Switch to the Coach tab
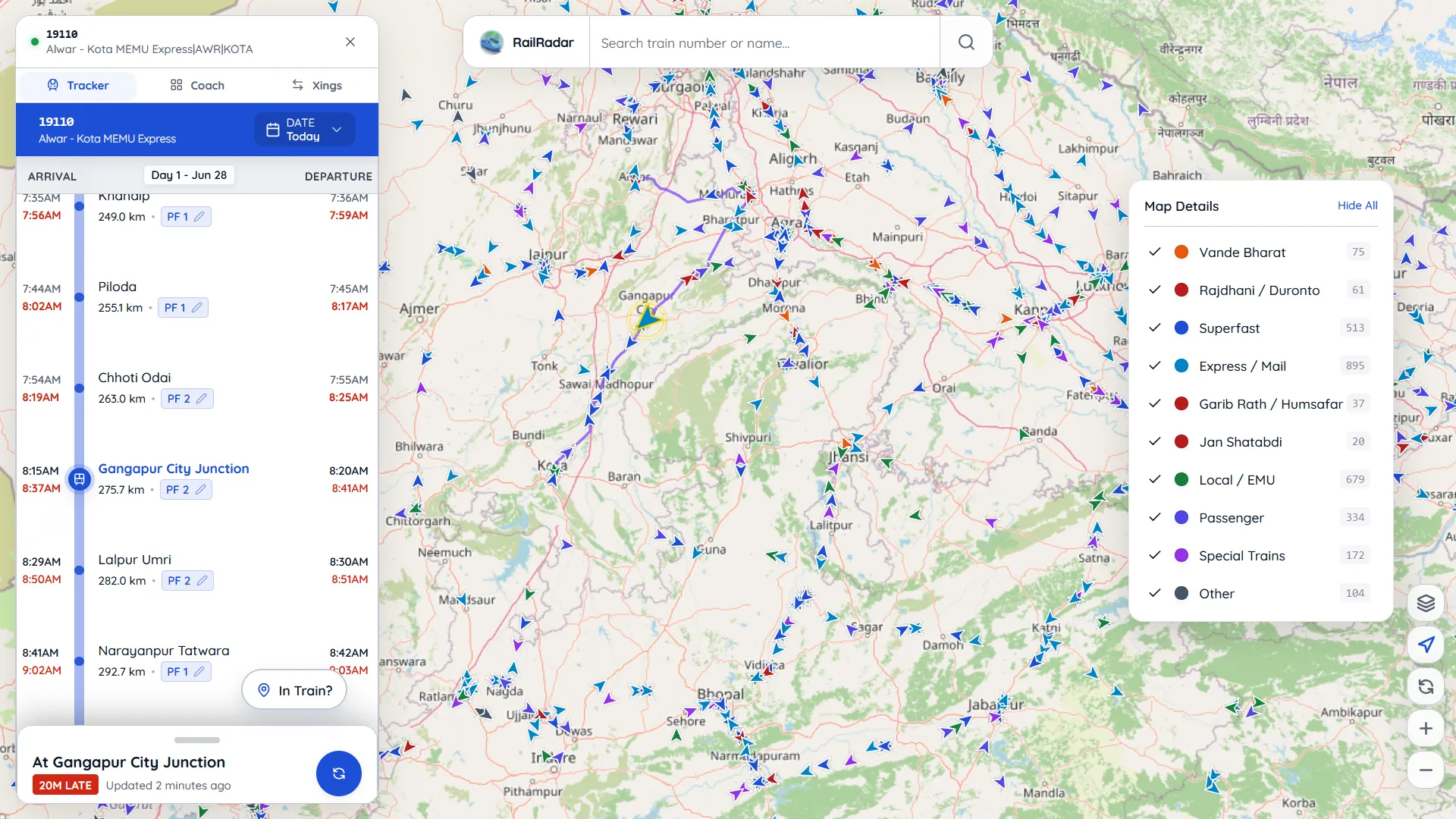The width and height of the screenshot is (1456, 819). point(197,86)
